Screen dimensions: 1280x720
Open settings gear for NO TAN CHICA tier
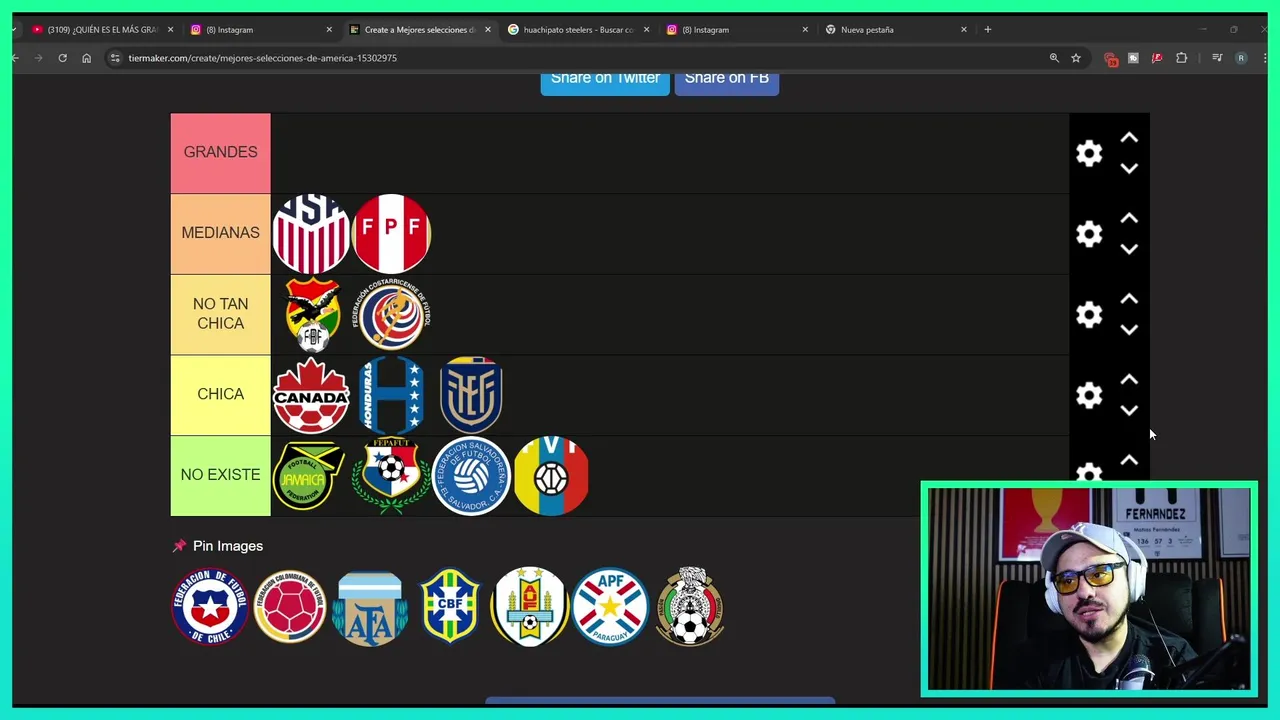pyautogui.click(x=1089, y=314)
